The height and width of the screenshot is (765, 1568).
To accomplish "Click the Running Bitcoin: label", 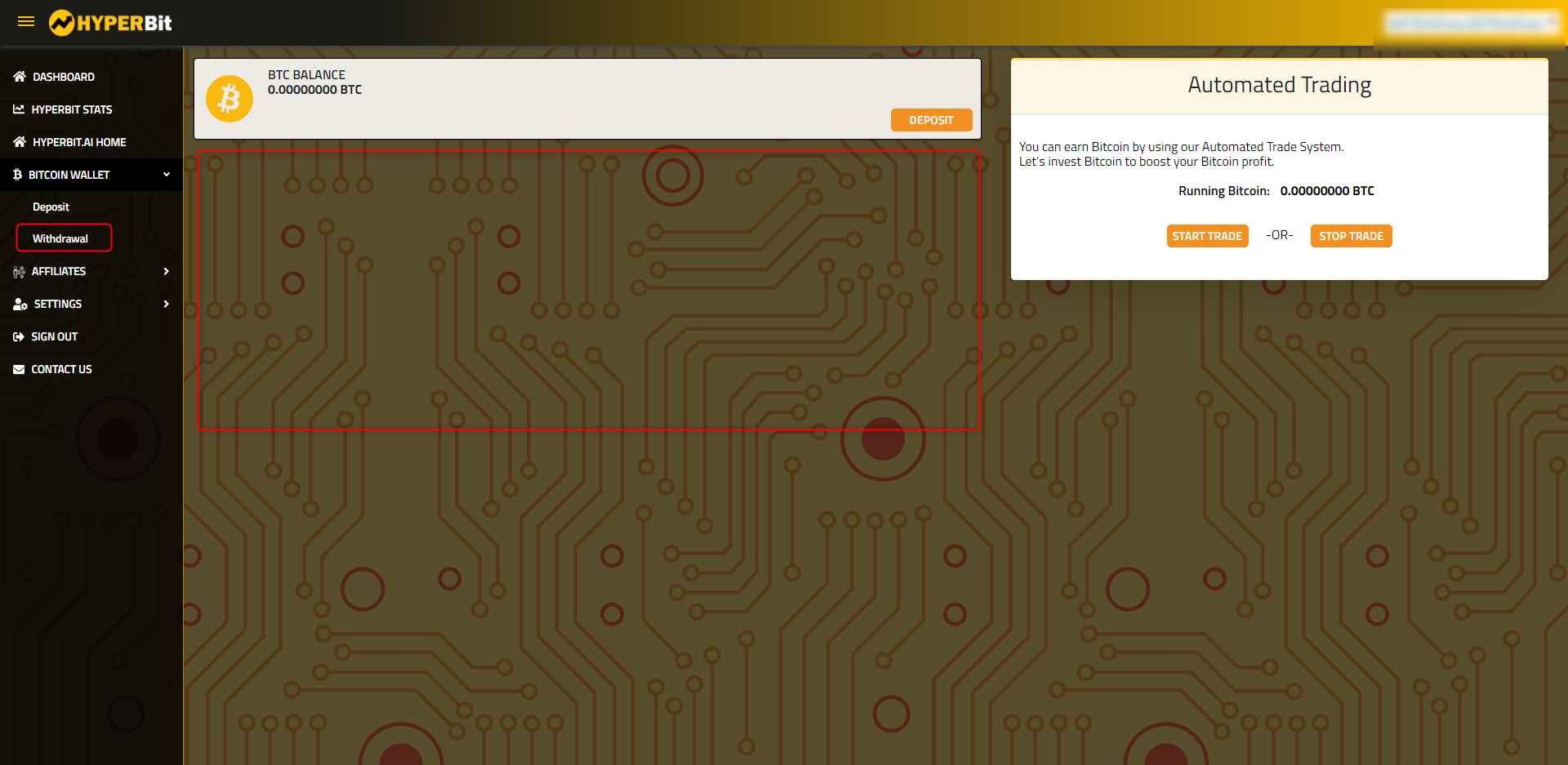I will coord(1223,191).
